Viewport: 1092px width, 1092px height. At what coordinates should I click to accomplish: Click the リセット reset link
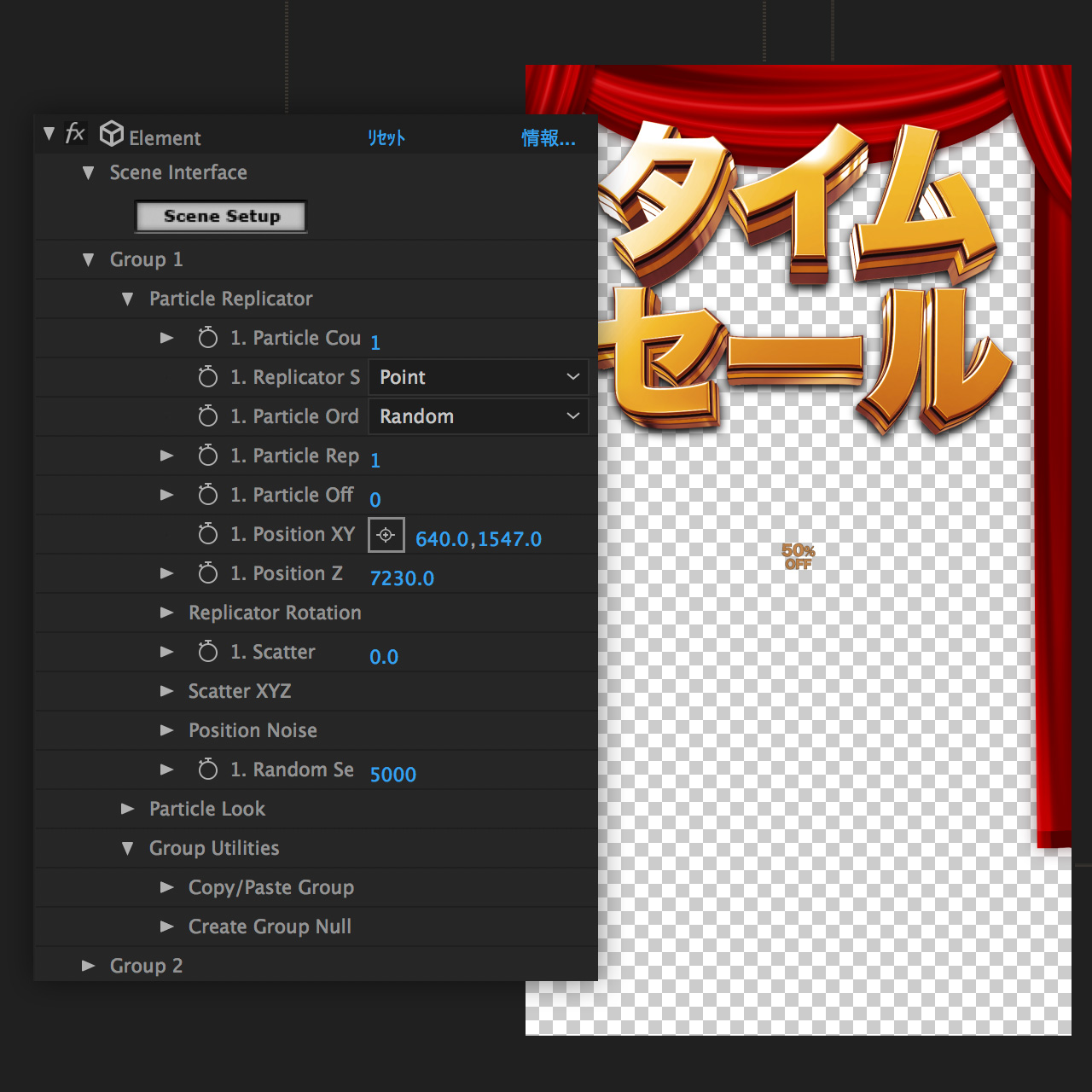click(x=386, y=138)
